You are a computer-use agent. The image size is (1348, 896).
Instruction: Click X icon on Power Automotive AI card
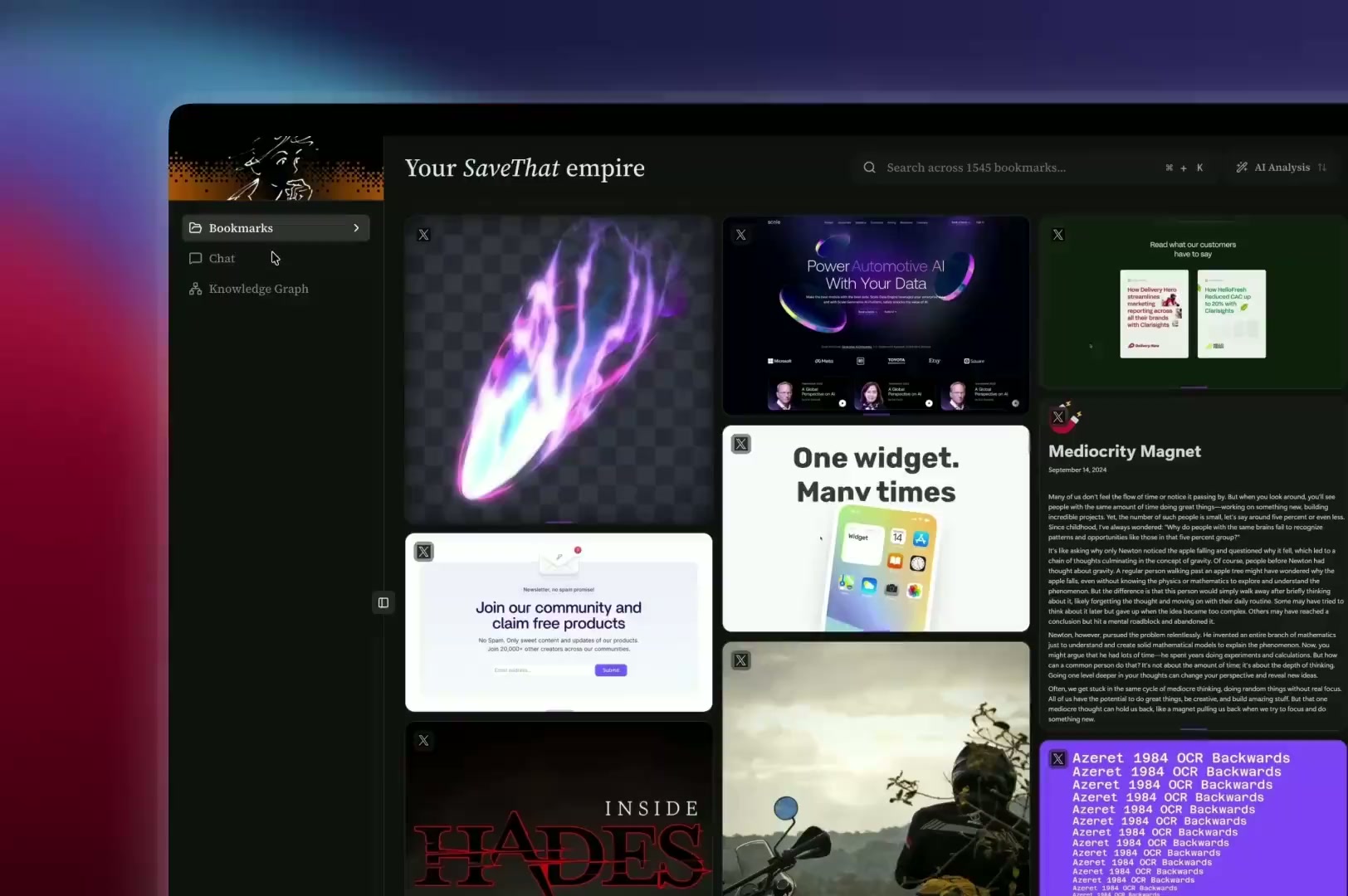pyautogui.click(x=741, y=235)
